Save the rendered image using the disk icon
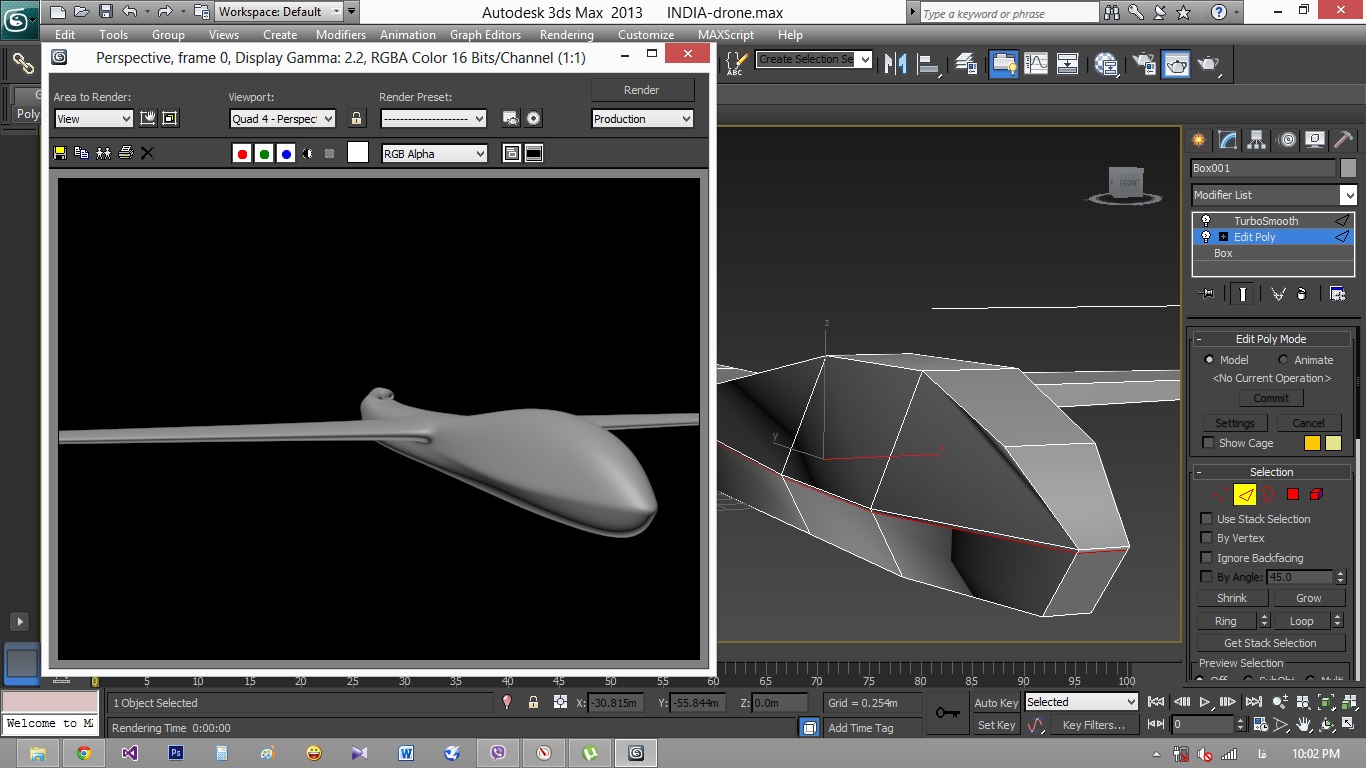 tap(60, 153)
